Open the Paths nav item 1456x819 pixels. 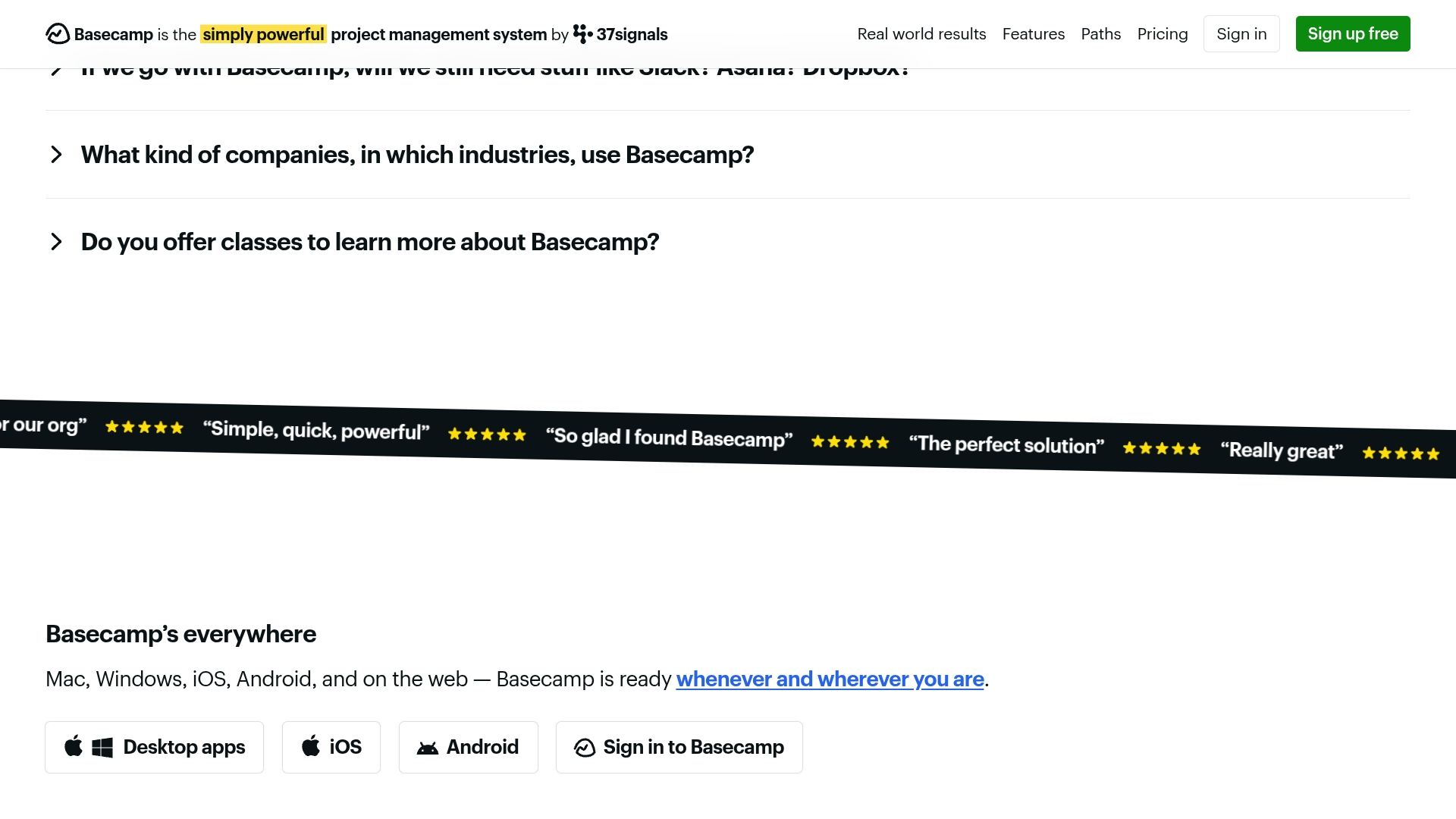1100,34
